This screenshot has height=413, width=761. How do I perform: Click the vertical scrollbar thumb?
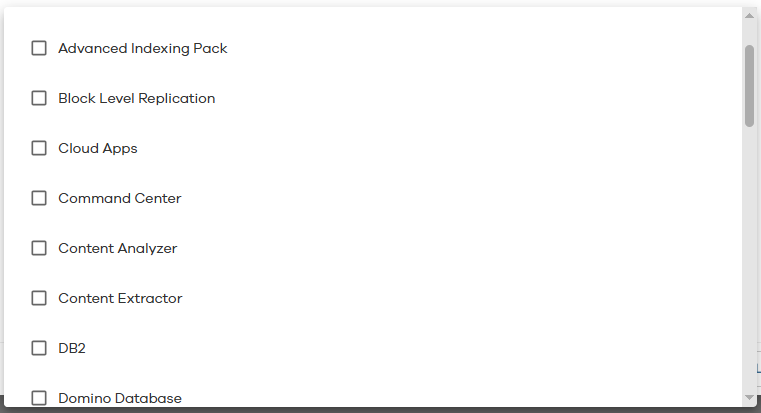[x=749, y=85]
